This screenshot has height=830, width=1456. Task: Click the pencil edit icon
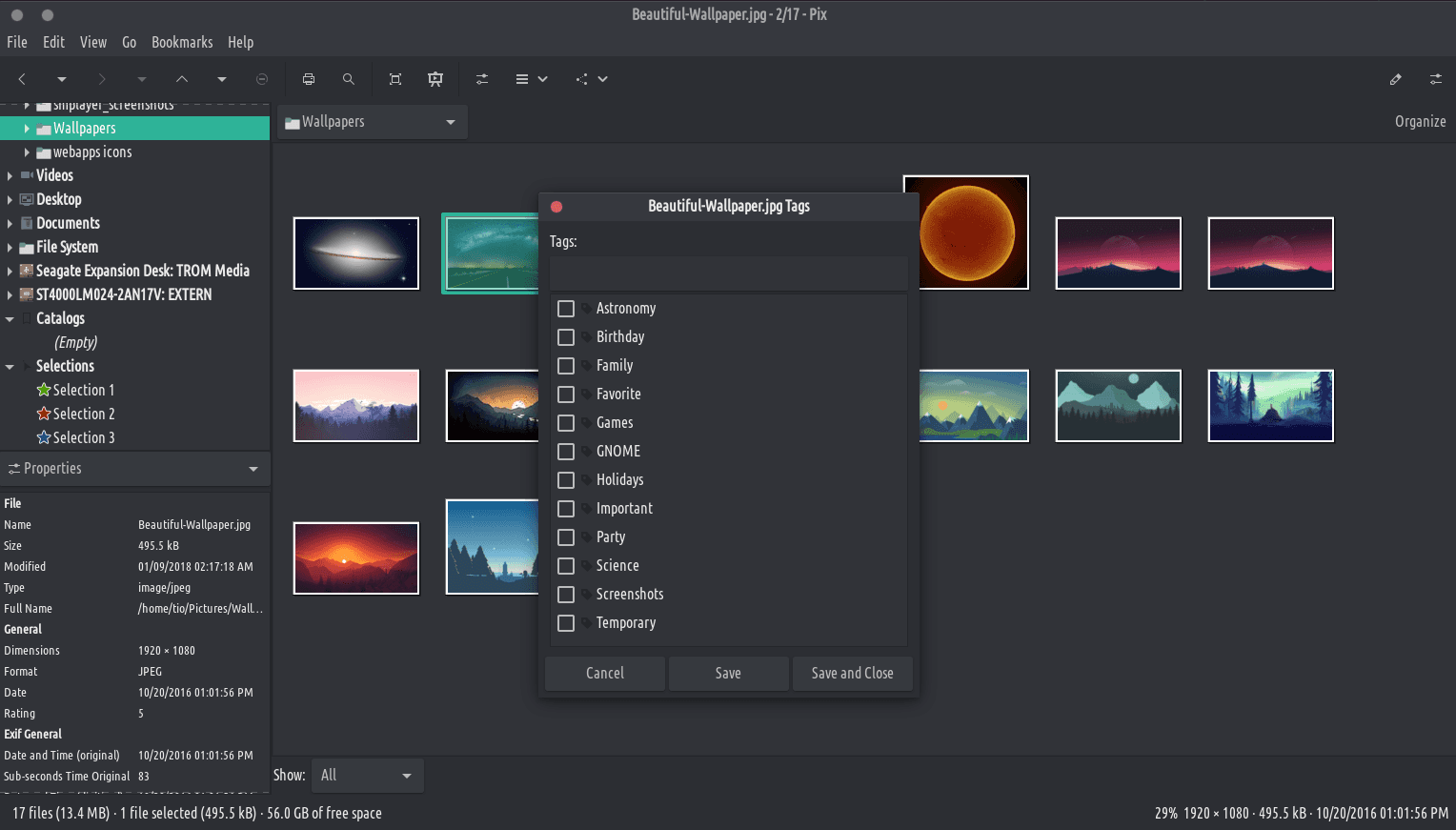tap(1395, 79)
